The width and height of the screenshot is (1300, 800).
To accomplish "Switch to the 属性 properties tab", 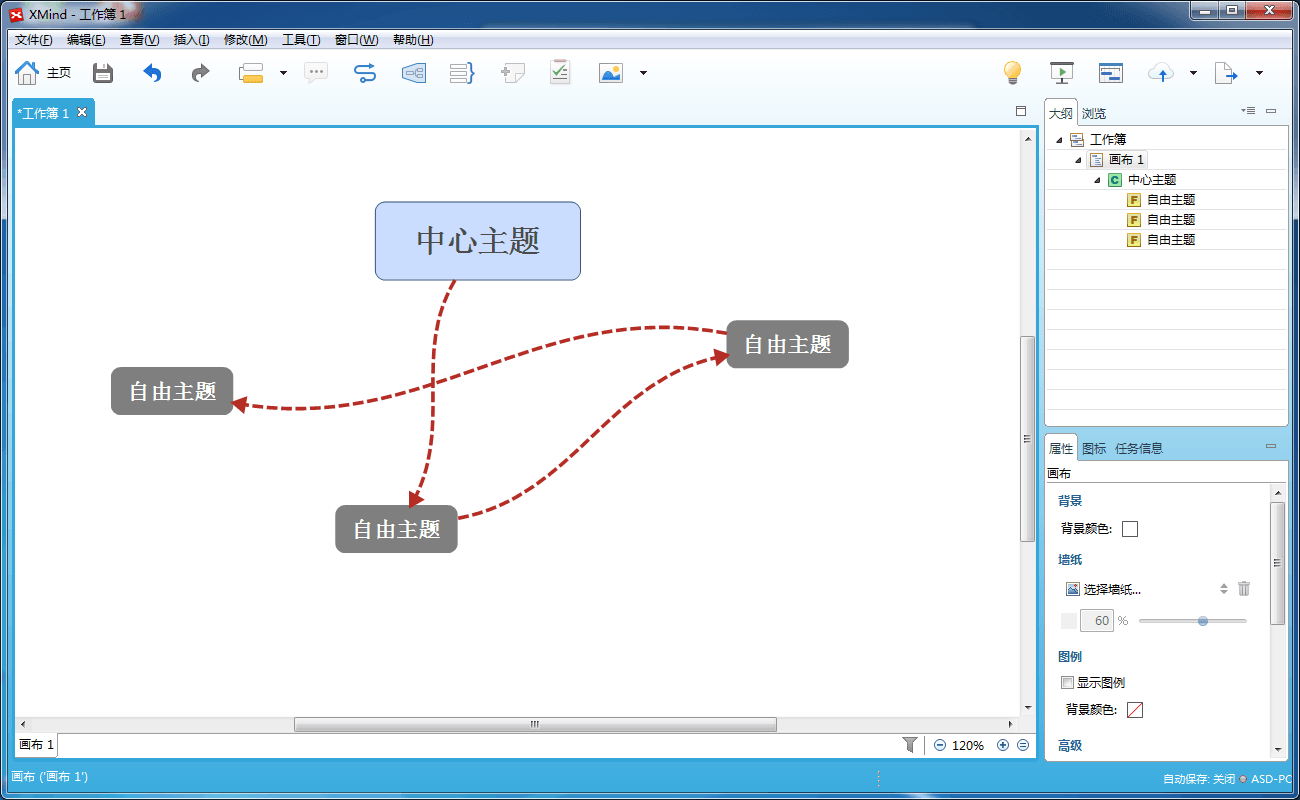I will [x=1061, y=448].
